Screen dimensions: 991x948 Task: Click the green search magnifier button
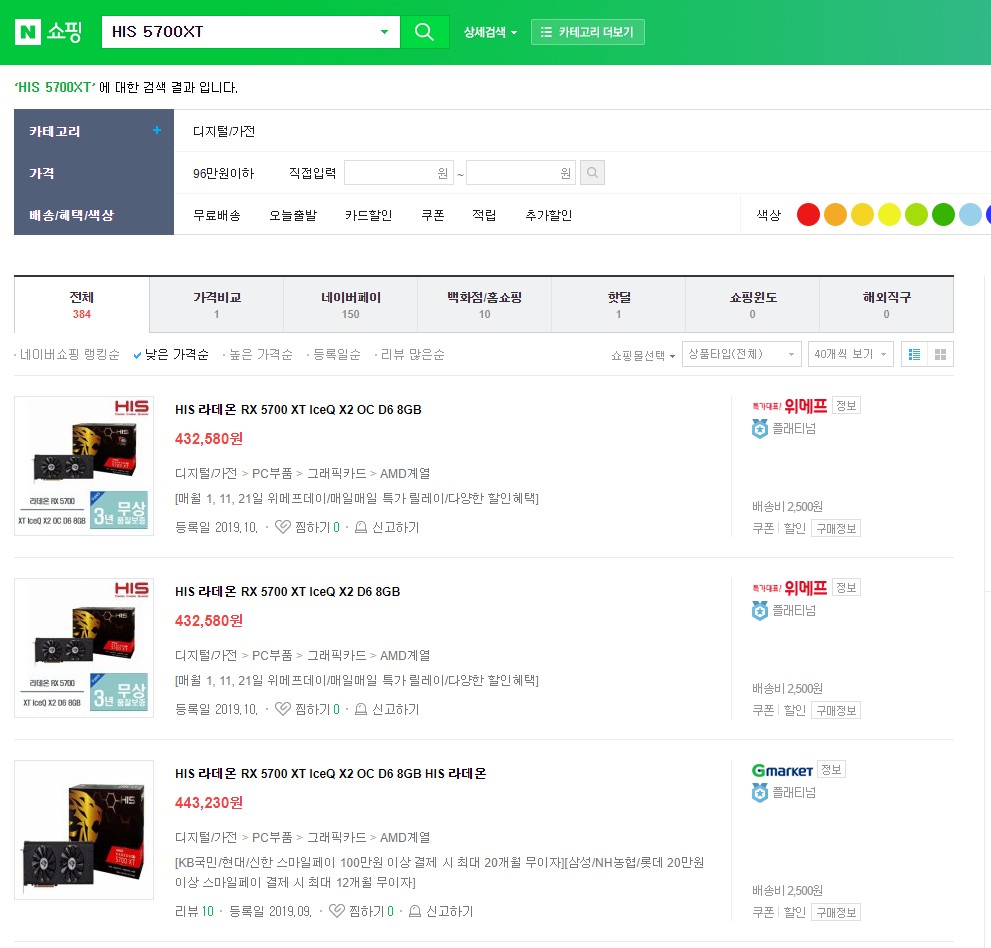coord(424,32)
